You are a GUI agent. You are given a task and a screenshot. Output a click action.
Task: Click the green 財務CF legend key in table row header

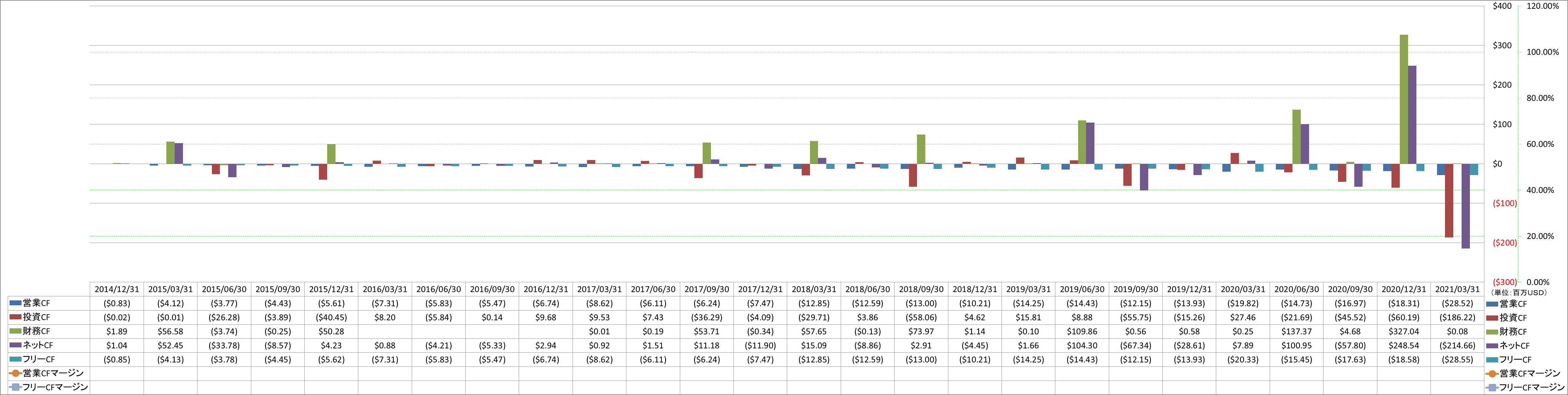click(x=15, y=331)
